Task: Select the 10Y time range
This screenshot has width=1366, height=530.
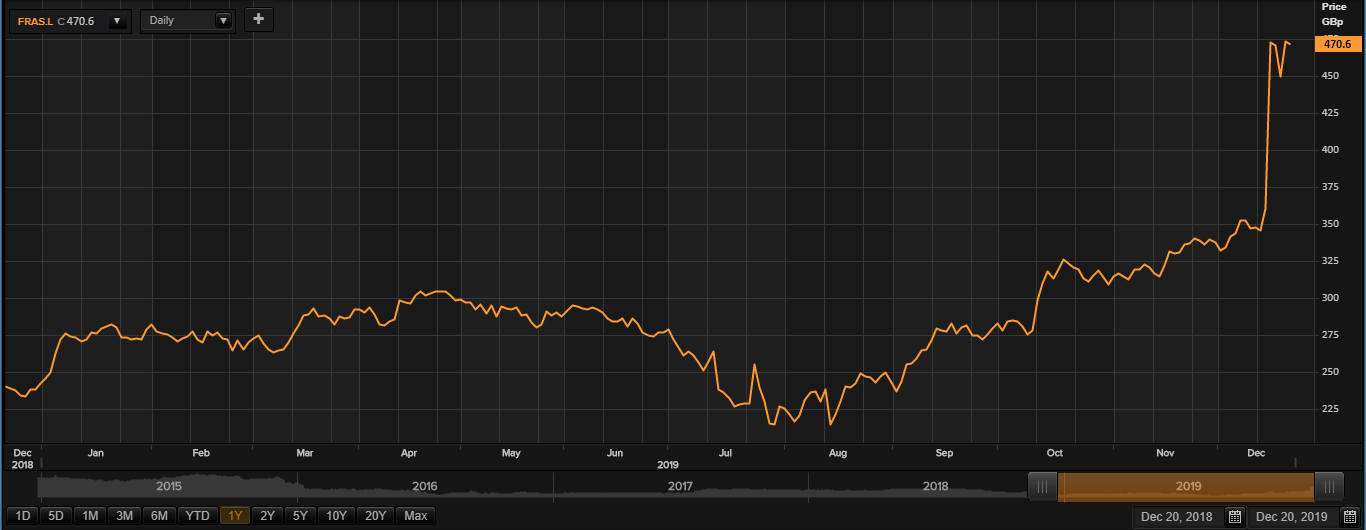Action: point(336,516)
